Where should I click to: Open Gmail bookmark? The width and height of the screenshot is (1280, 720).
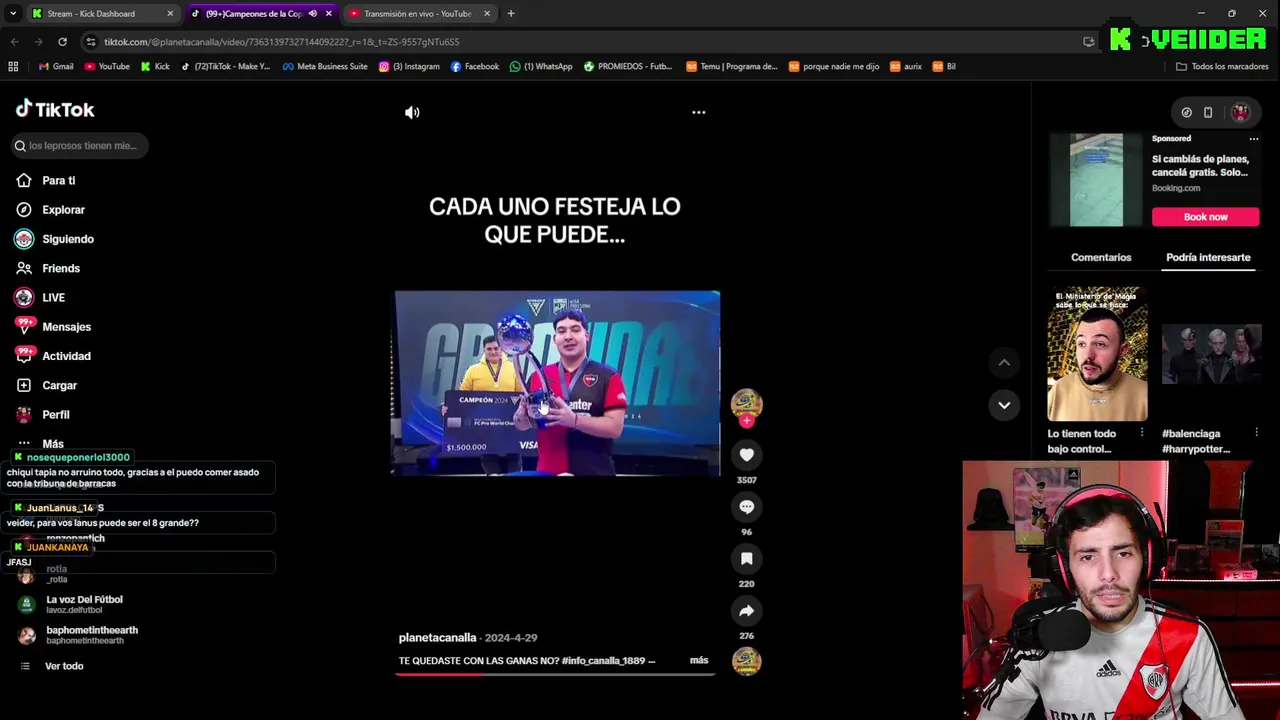[x=56, y=67]
